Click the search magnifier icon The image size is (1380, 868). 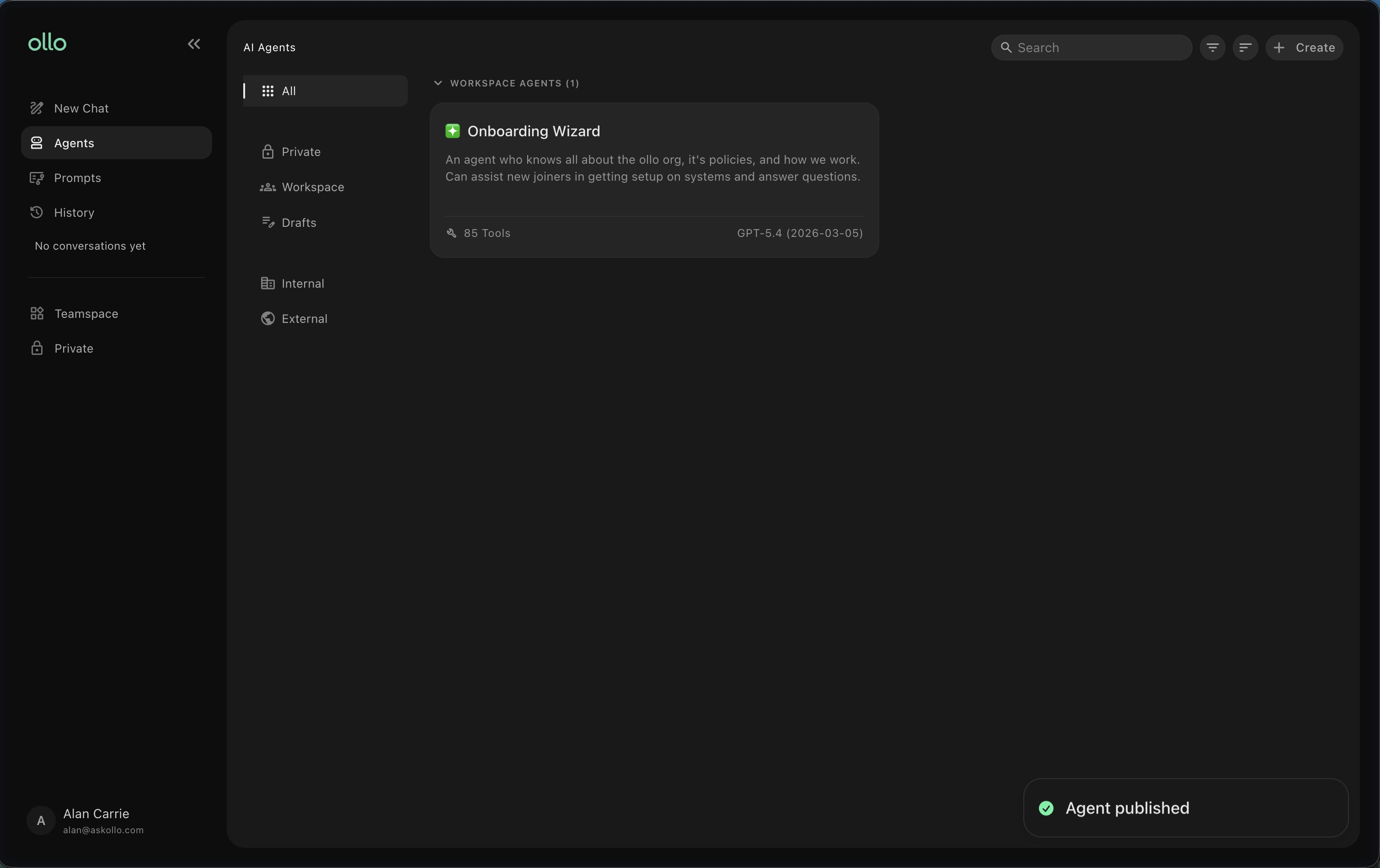pyautogui.click(x=1006, y=48)
